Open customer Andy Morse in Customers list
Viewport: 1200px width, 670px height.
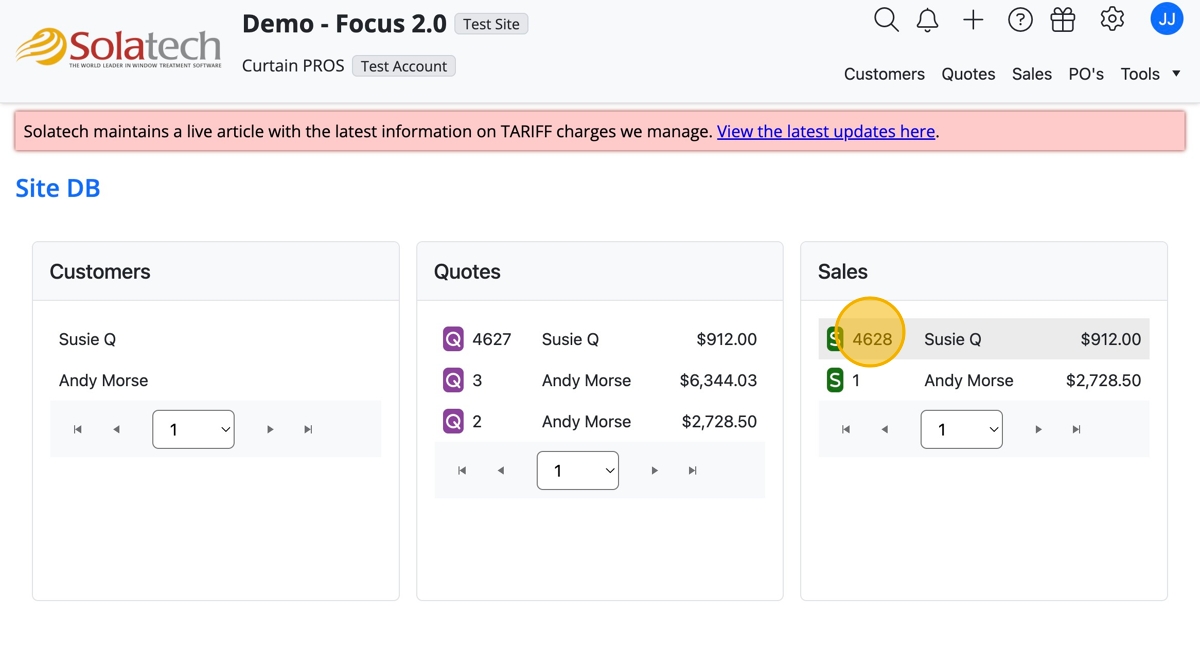click(103, 381)
